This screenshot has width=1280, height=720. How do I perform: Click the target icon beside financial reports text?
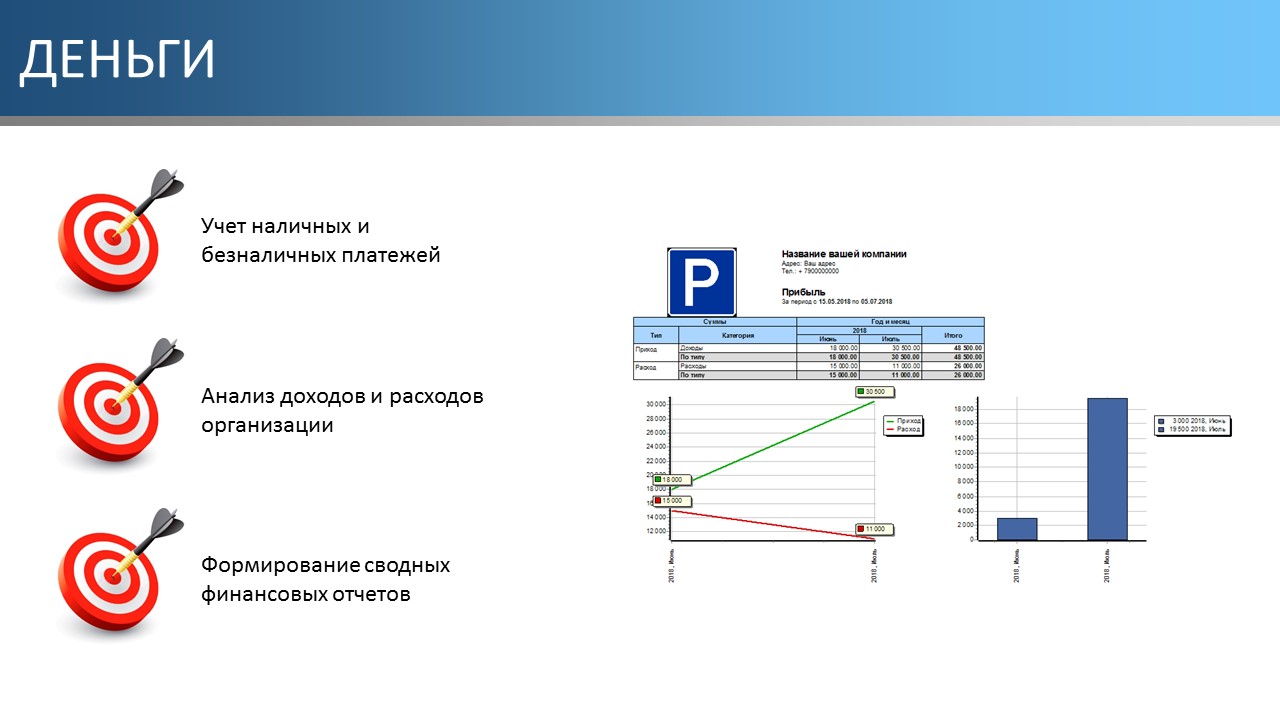(x=119, y=573)
